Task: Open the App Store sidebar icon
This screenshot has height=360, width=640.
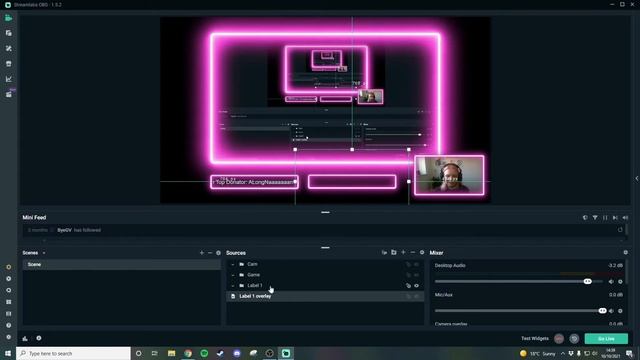Action: coord(9,64)
